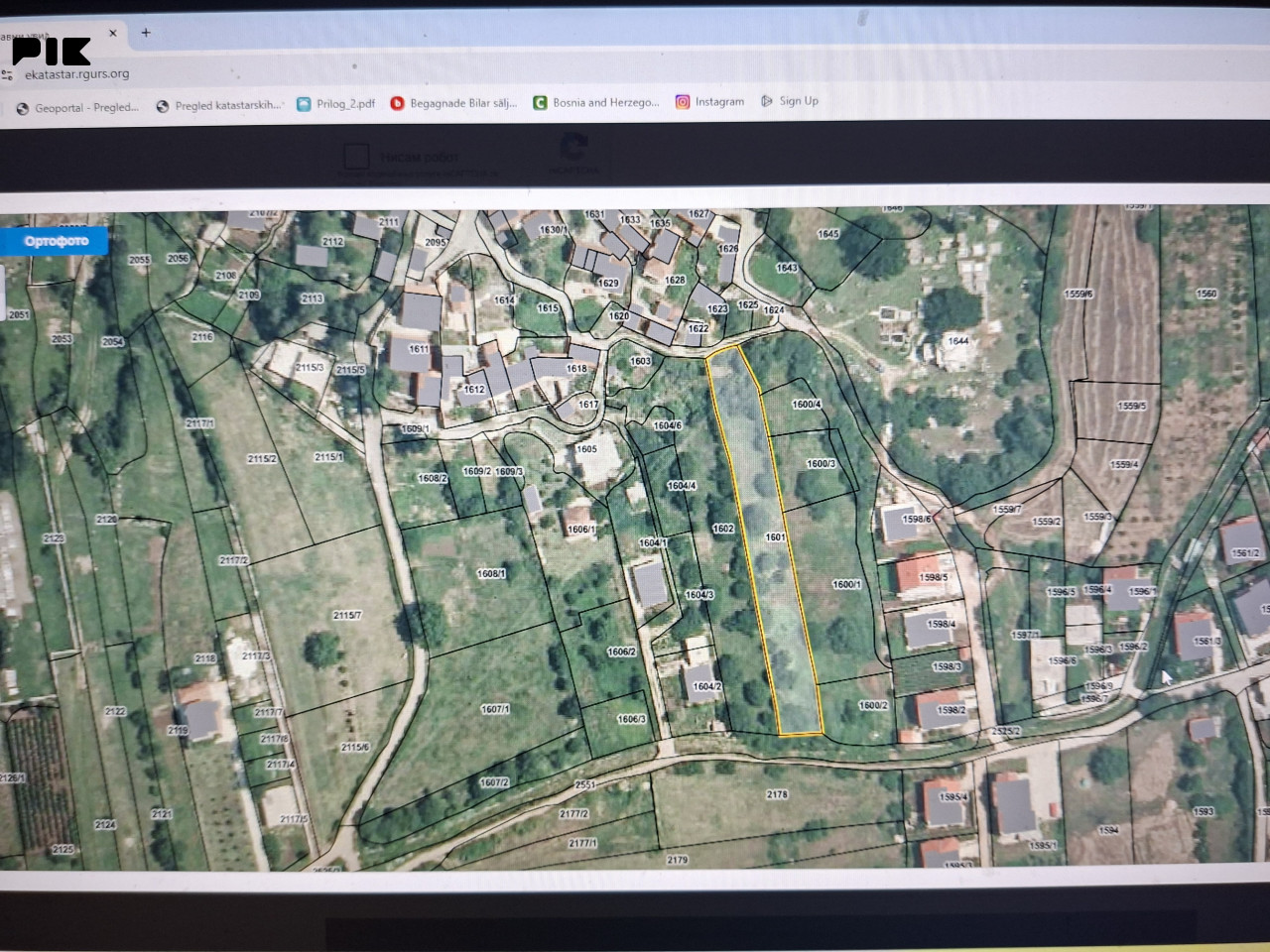1270x952 pixels.
Task: Select parcel 1595/4 on the map
Action: click(x=954, y=797)
